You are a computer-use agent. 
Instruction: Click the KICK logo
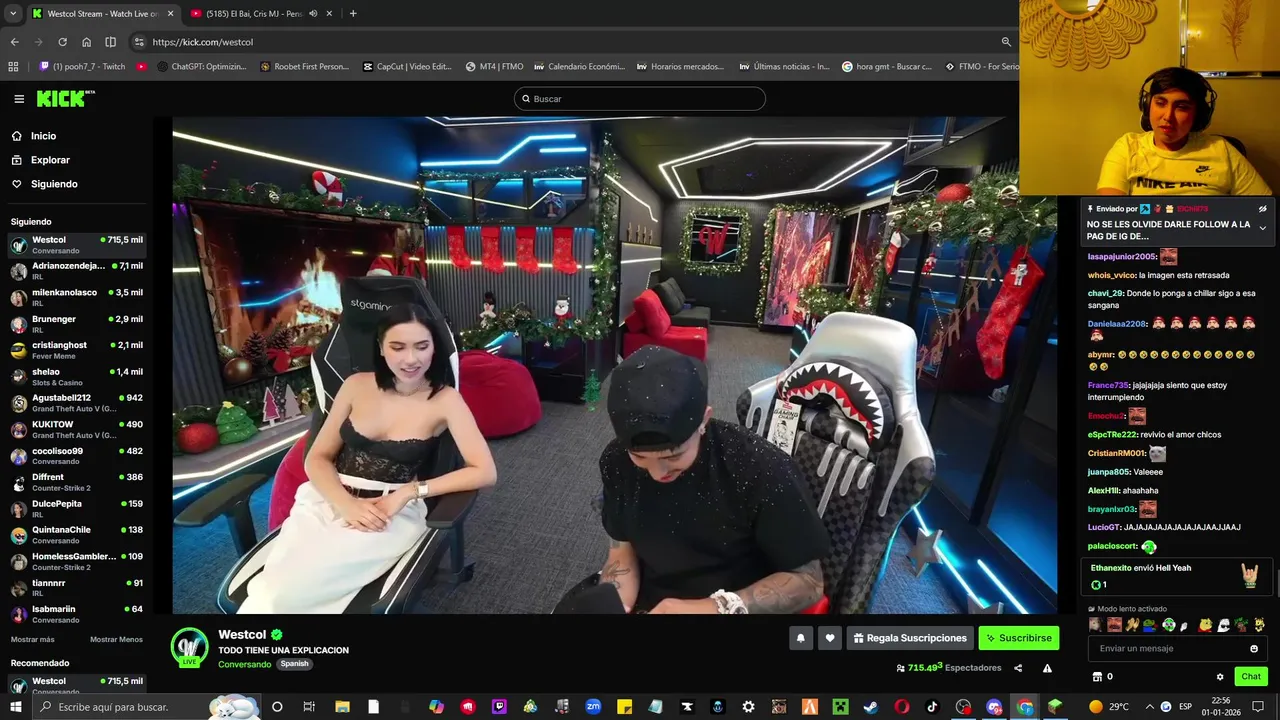coord(65,98)
